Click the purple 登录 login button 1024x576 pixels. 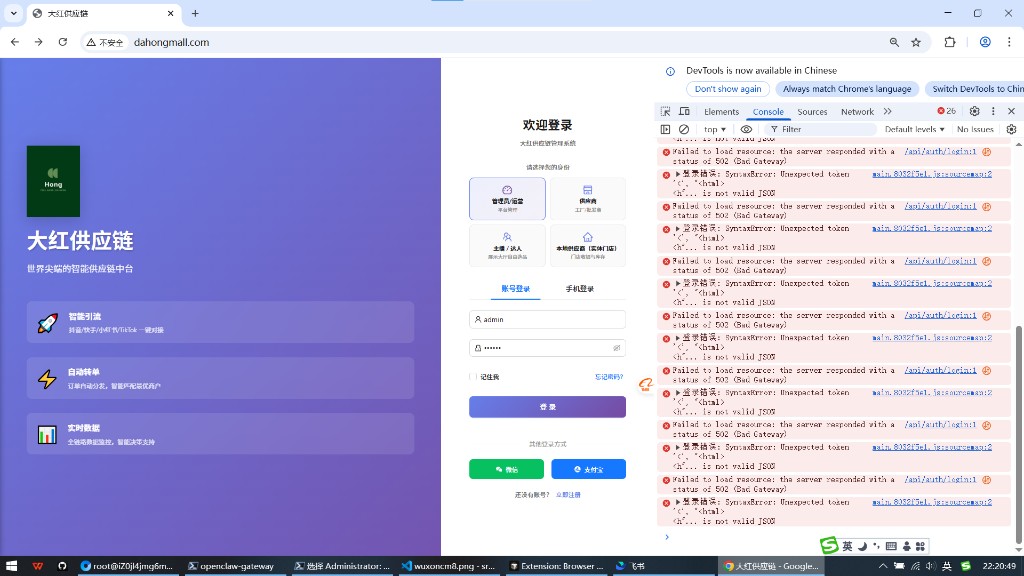tap(547, 407)
